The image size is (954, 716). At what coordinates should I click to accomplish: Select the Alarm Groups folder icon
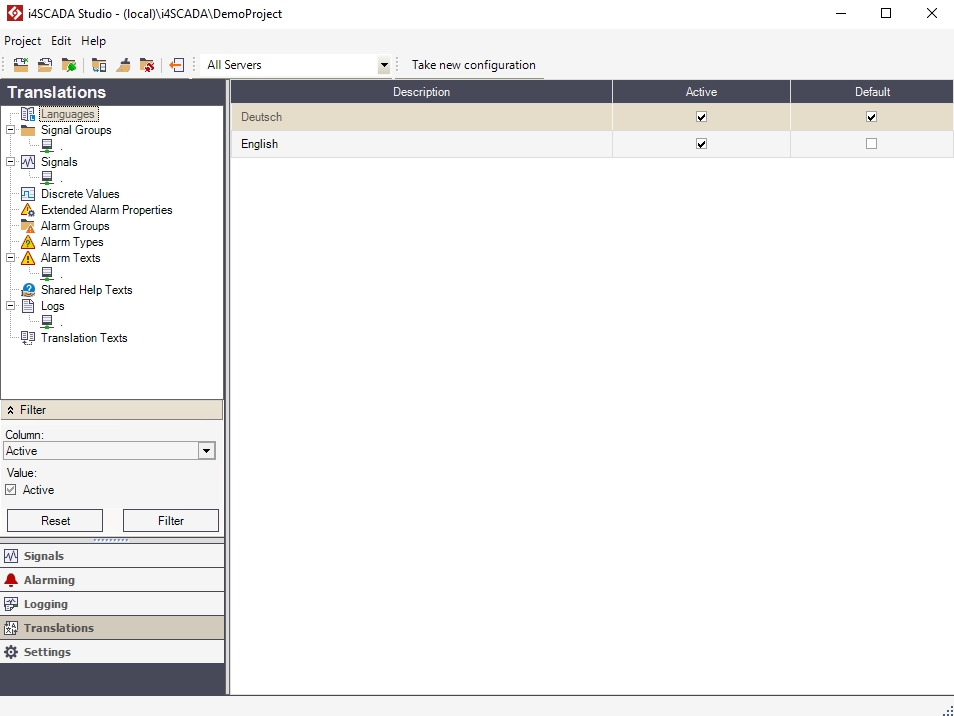coord(28,225)
